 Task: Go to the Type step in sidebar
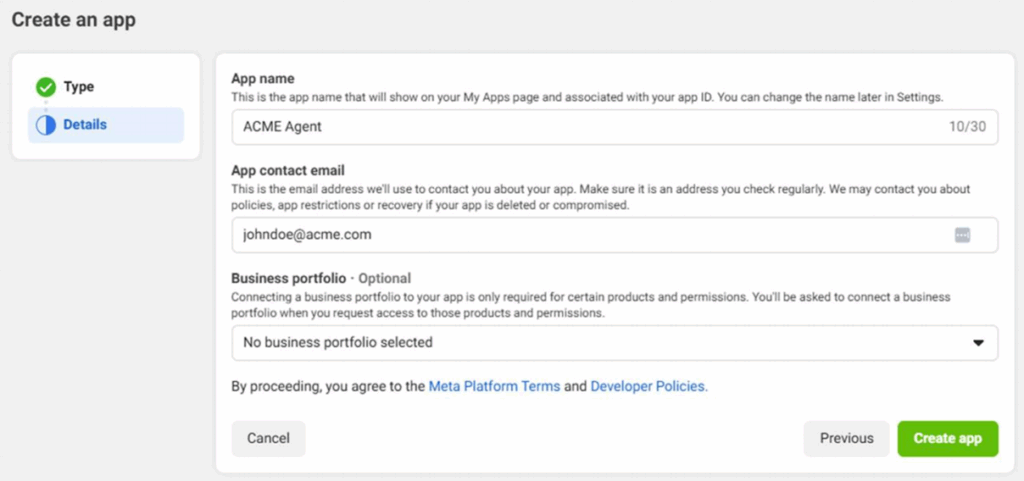[x=78, y=87]
